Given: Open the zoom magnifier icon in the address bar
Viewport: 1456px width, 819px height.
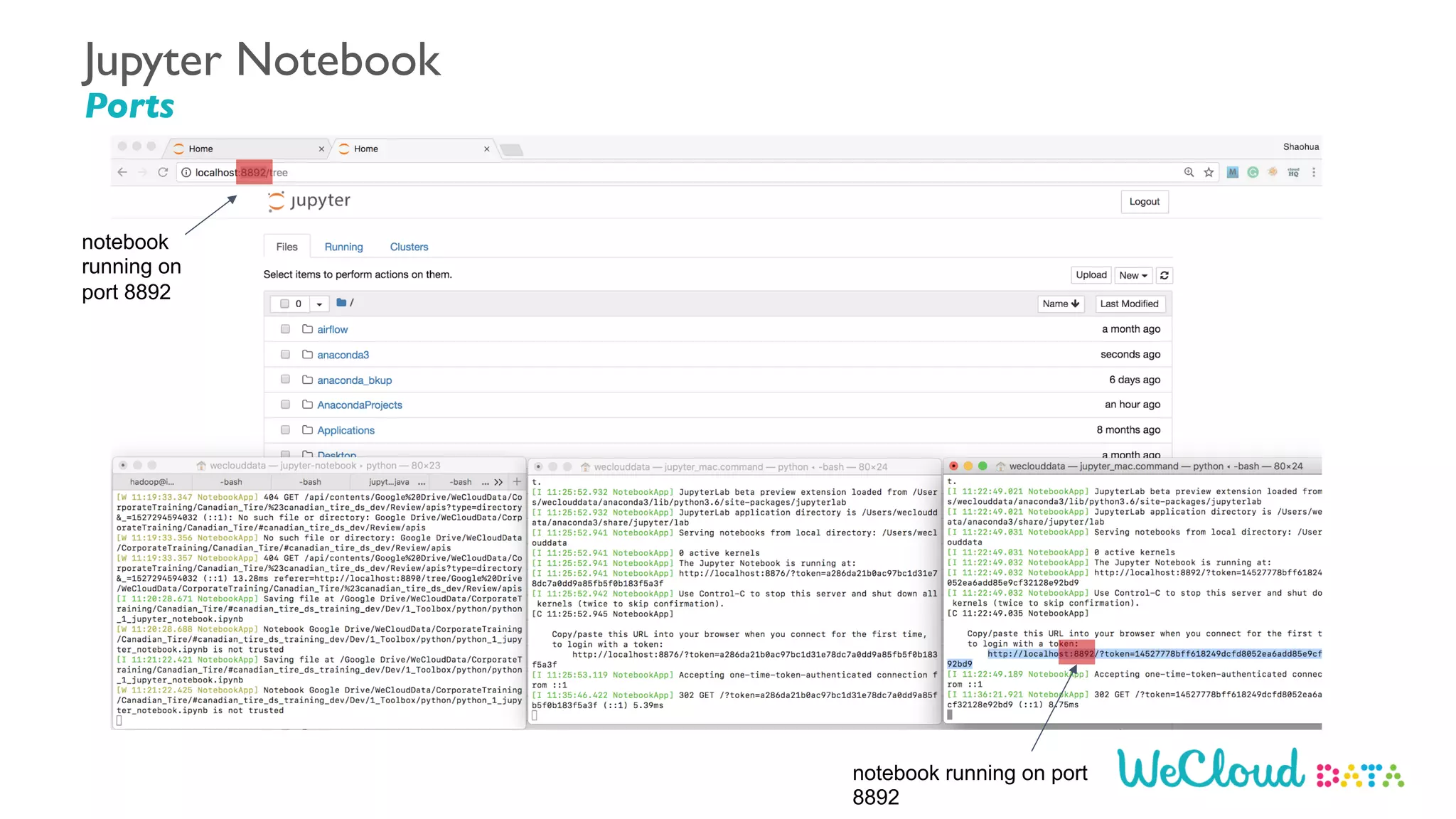Looking at the screenshot, I should point(1189,172).
